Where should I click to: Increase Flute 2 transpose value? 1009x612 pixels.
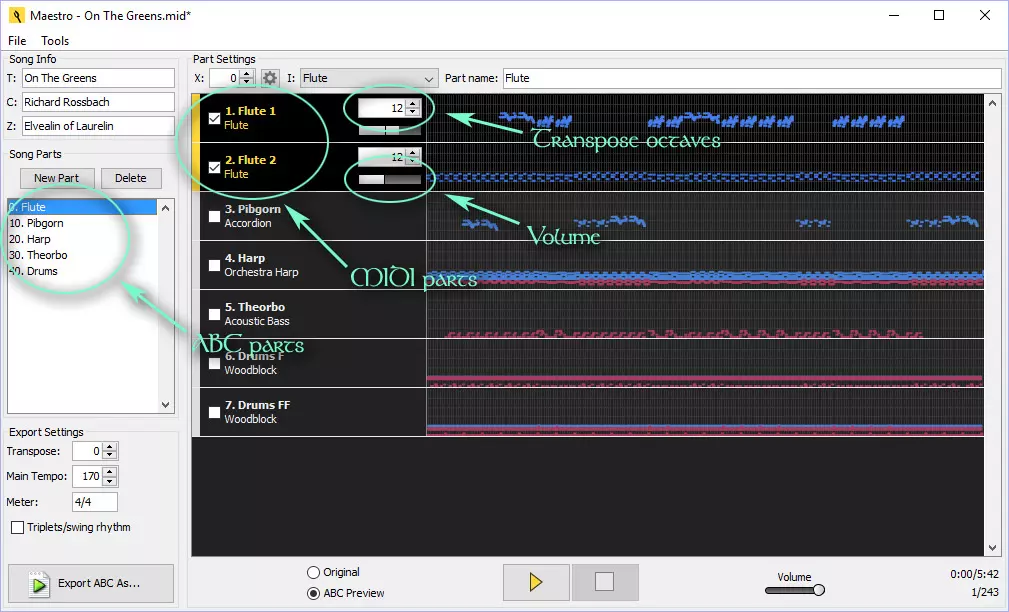pos(412,153)
